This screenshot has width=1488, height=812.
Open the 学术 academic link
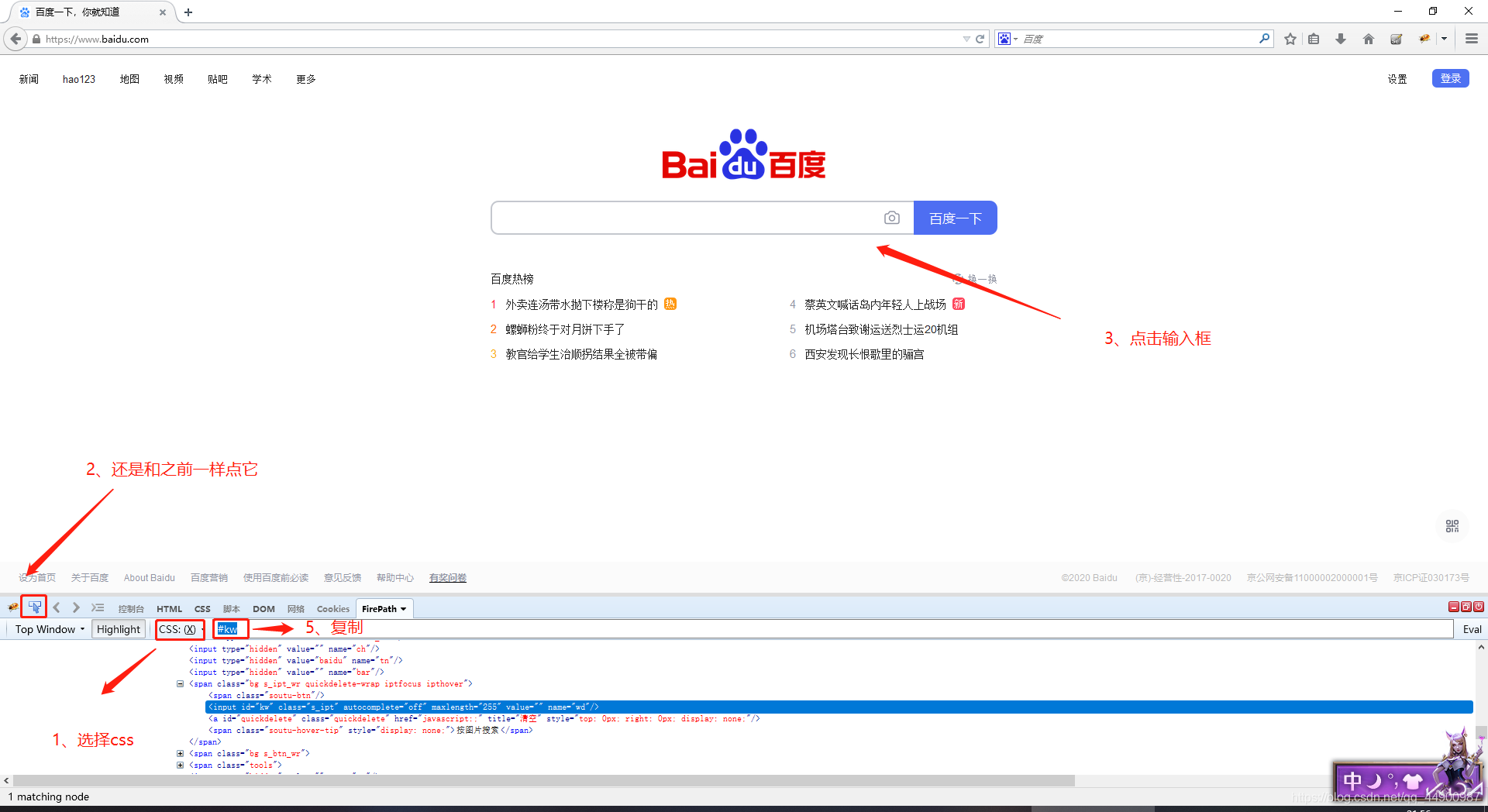262,79
